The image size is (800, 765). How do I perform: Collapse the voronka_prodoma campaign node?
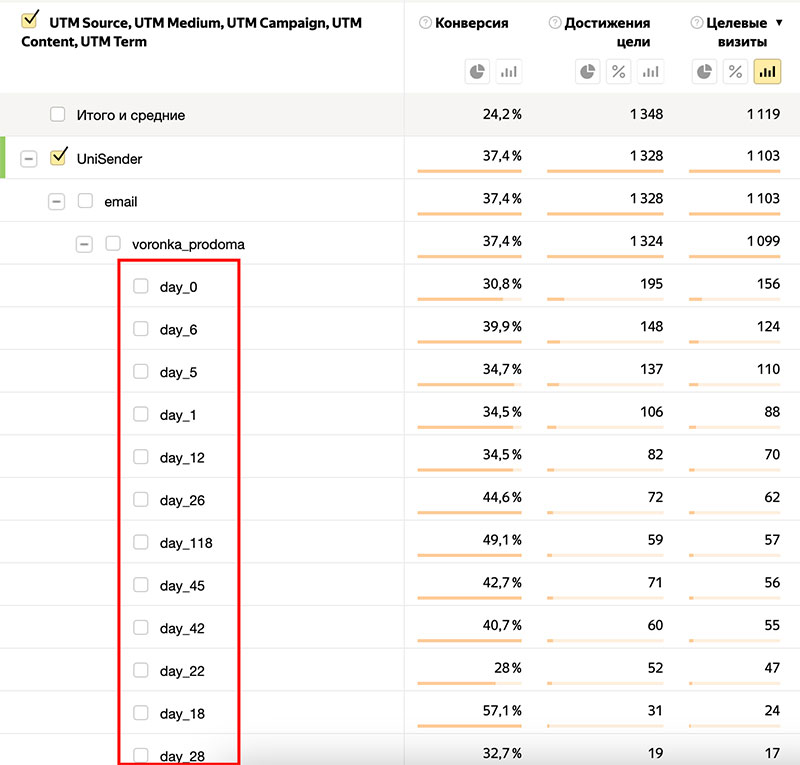coord(85,244)
